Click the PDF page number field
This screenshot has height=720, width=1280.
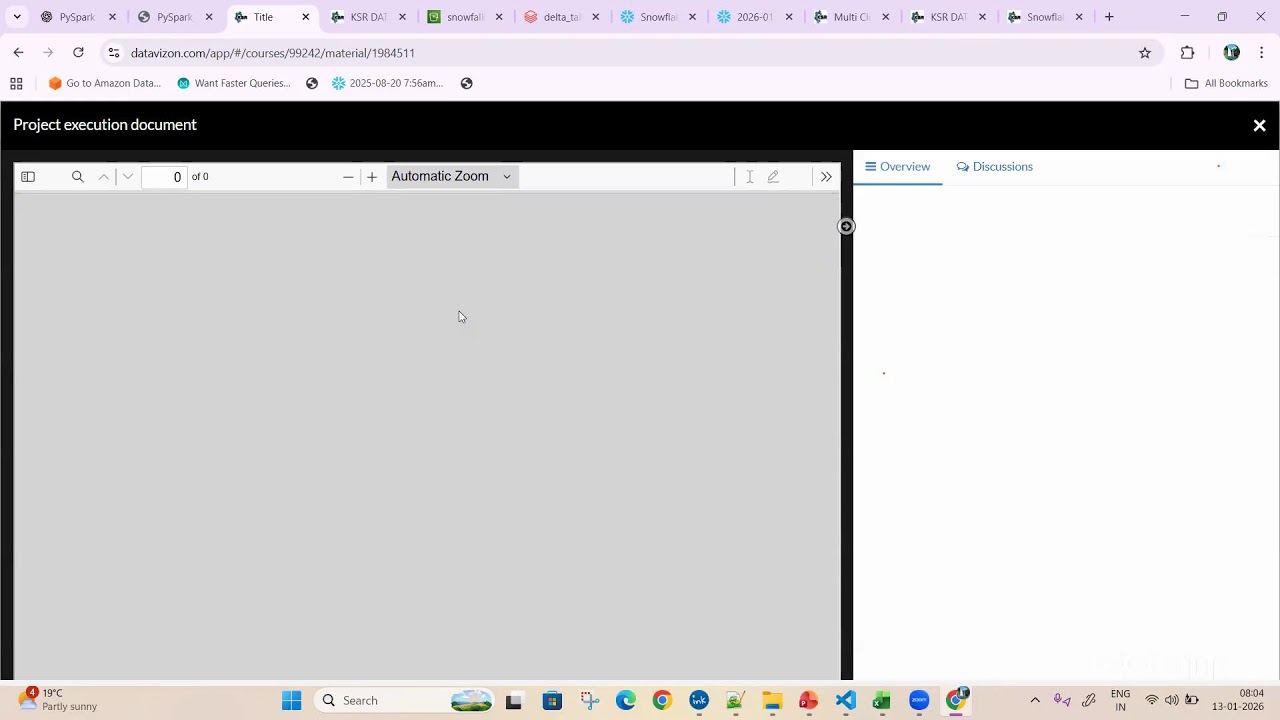[x=165, y=177]
